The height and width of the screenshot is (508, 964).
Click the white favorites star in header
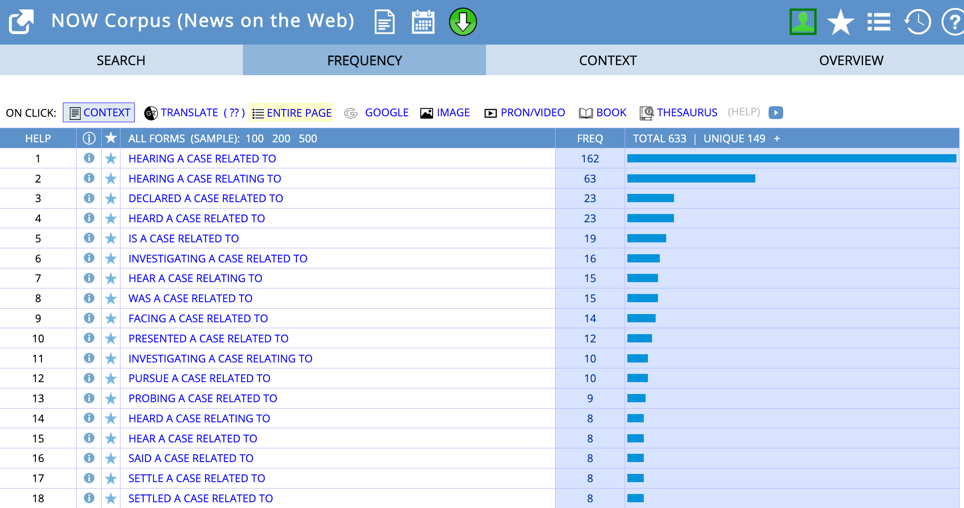(x=840, y=23)
